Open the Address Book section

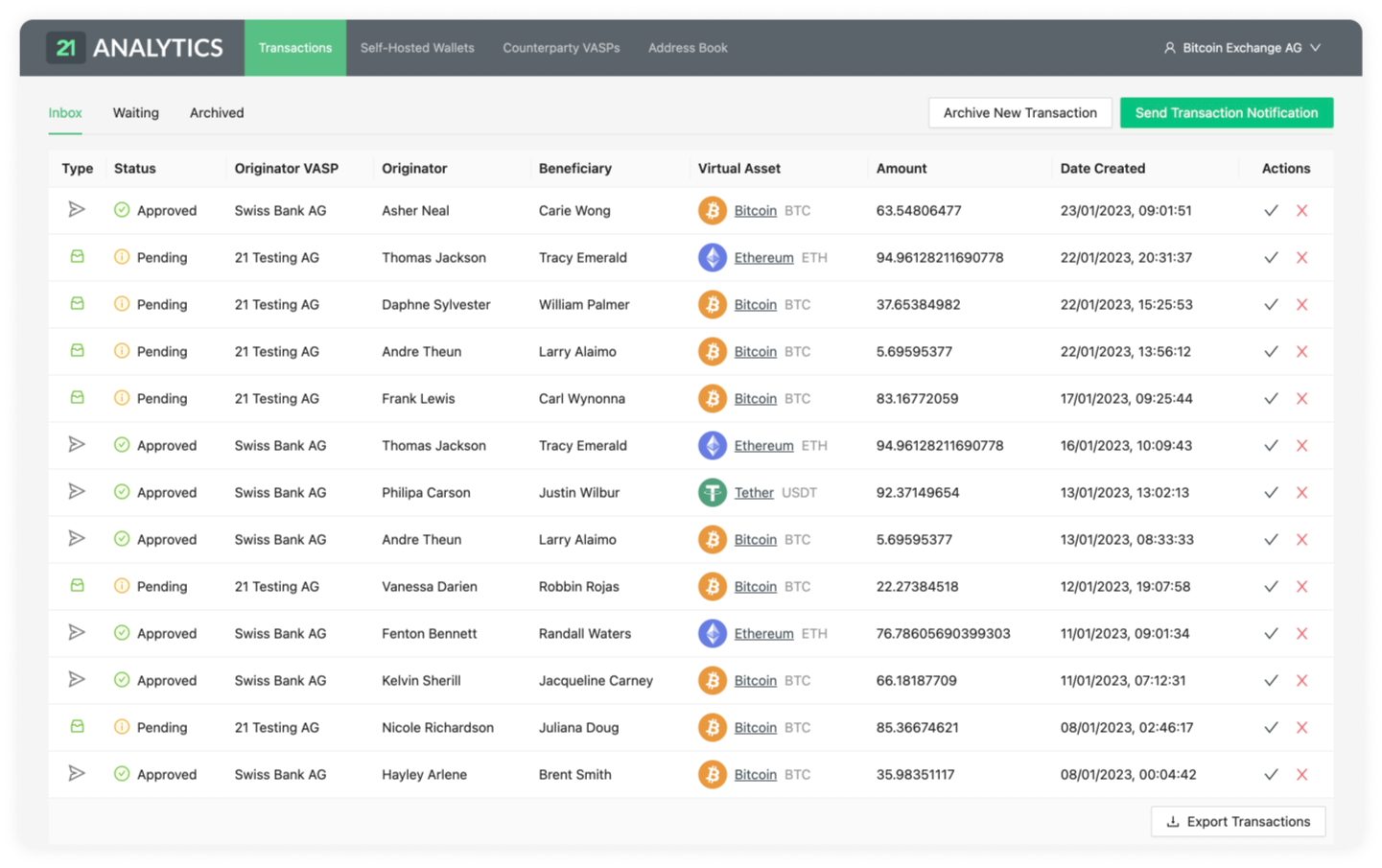[x=688, y=47]
